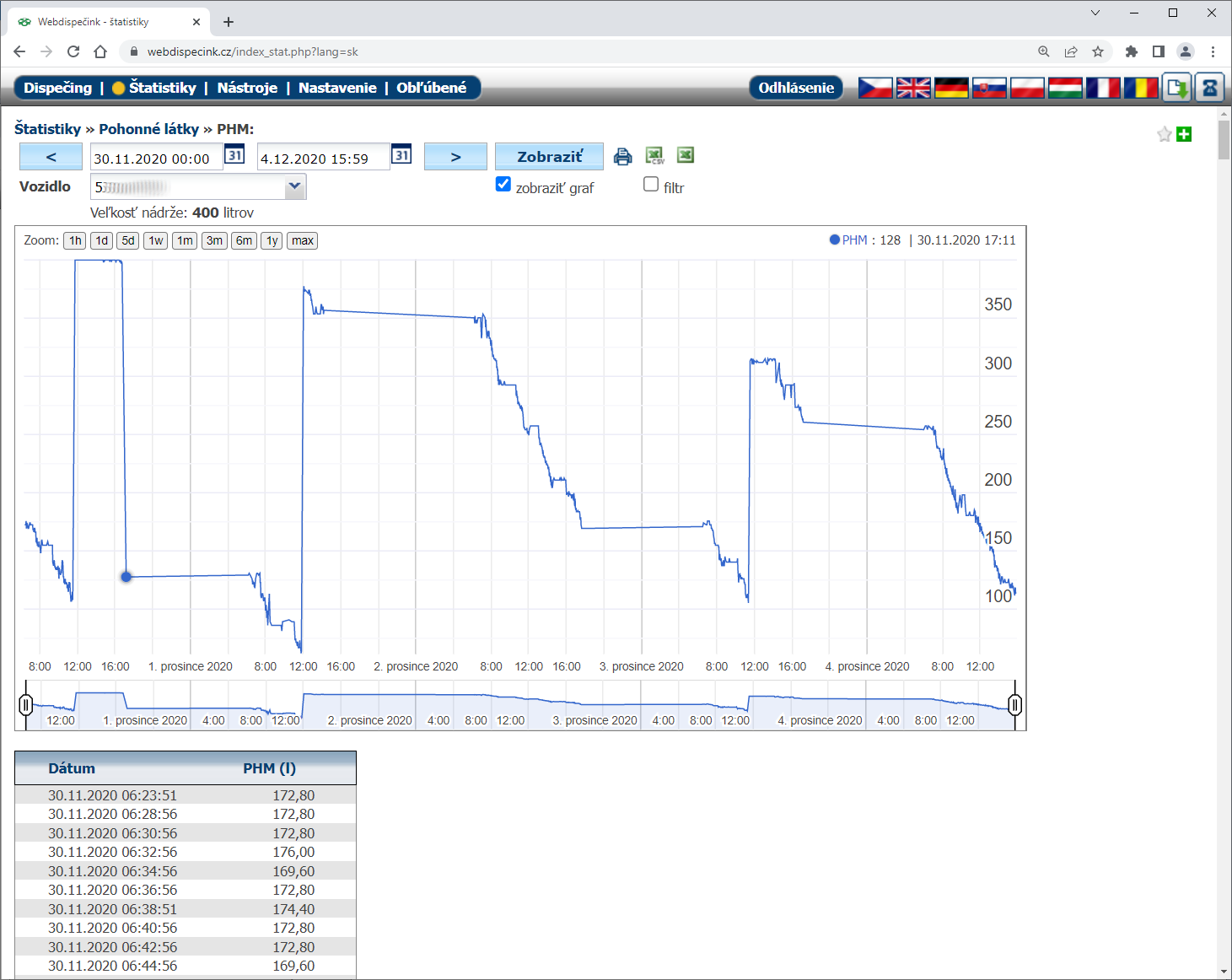
Task: Export to Excel with the green spreadsheet icon
Action: point(686,155)
